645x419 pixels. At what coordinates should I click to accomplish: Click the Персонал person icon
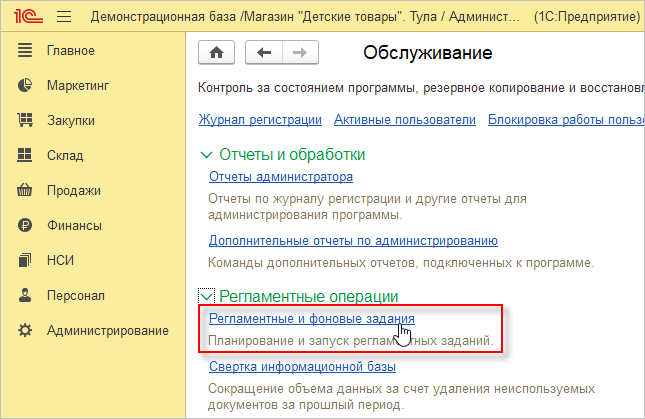pos(26,295)
